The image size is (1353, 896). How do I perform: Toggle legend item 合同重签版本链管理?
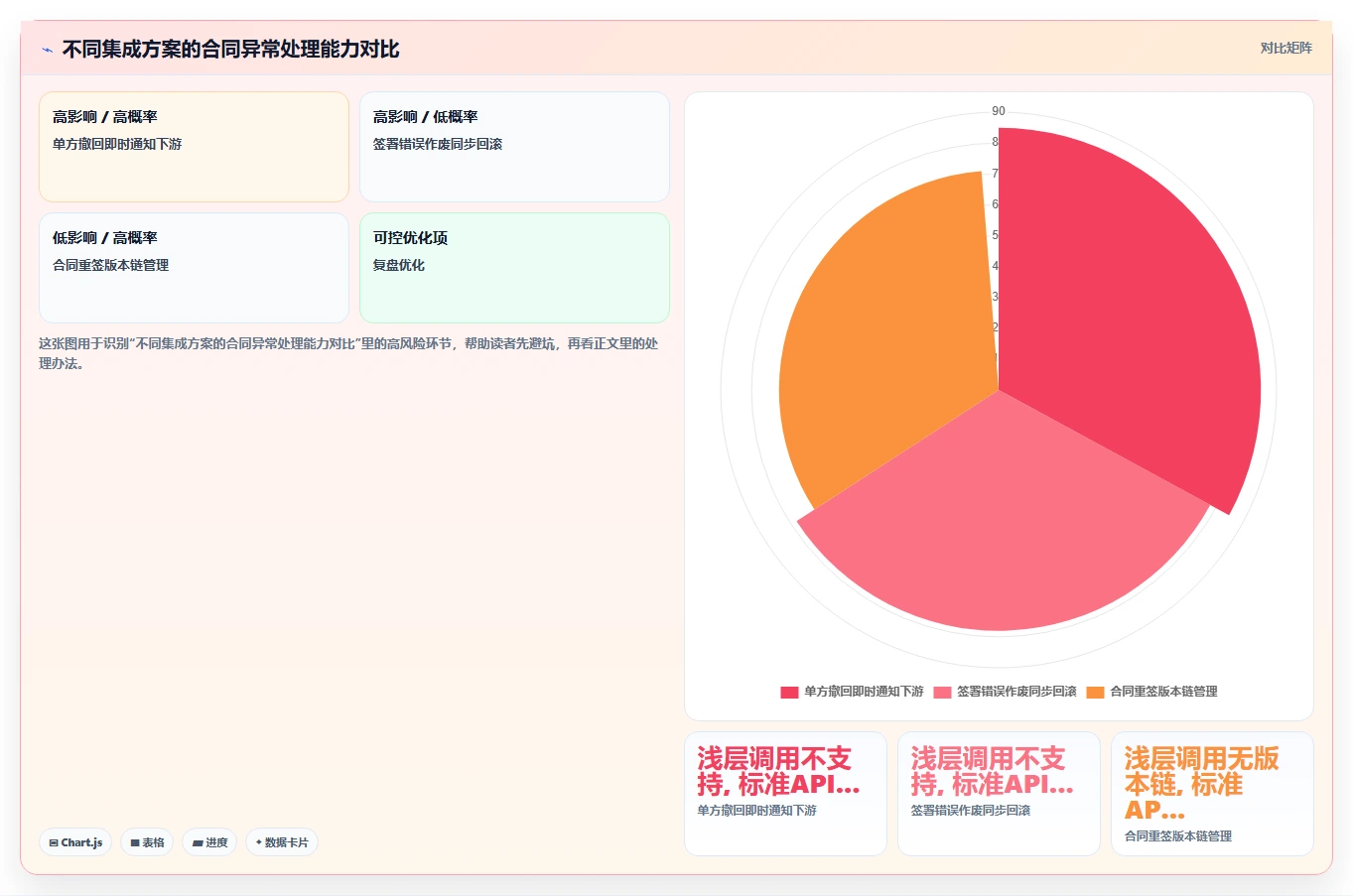[x=1151, y=692]
